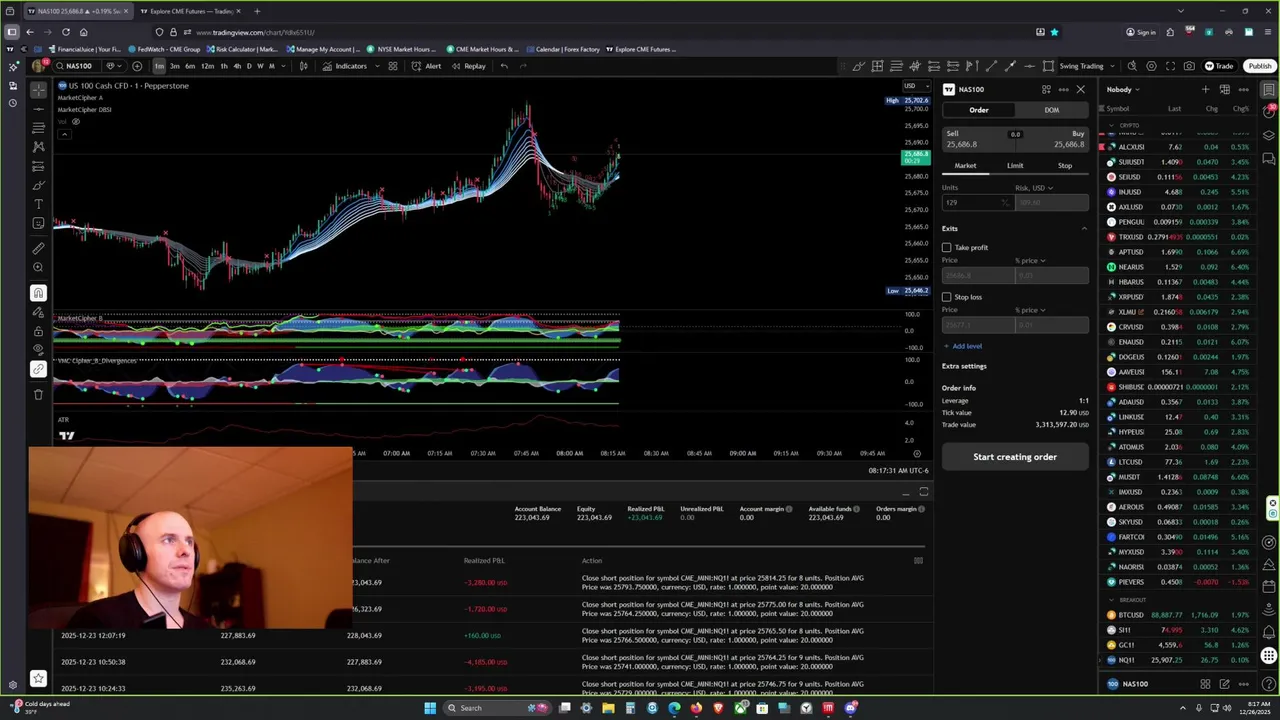Add symbol to watchlist plus icon
1280x720 pixels.
pyautogui.click(x=1205, y=90)
